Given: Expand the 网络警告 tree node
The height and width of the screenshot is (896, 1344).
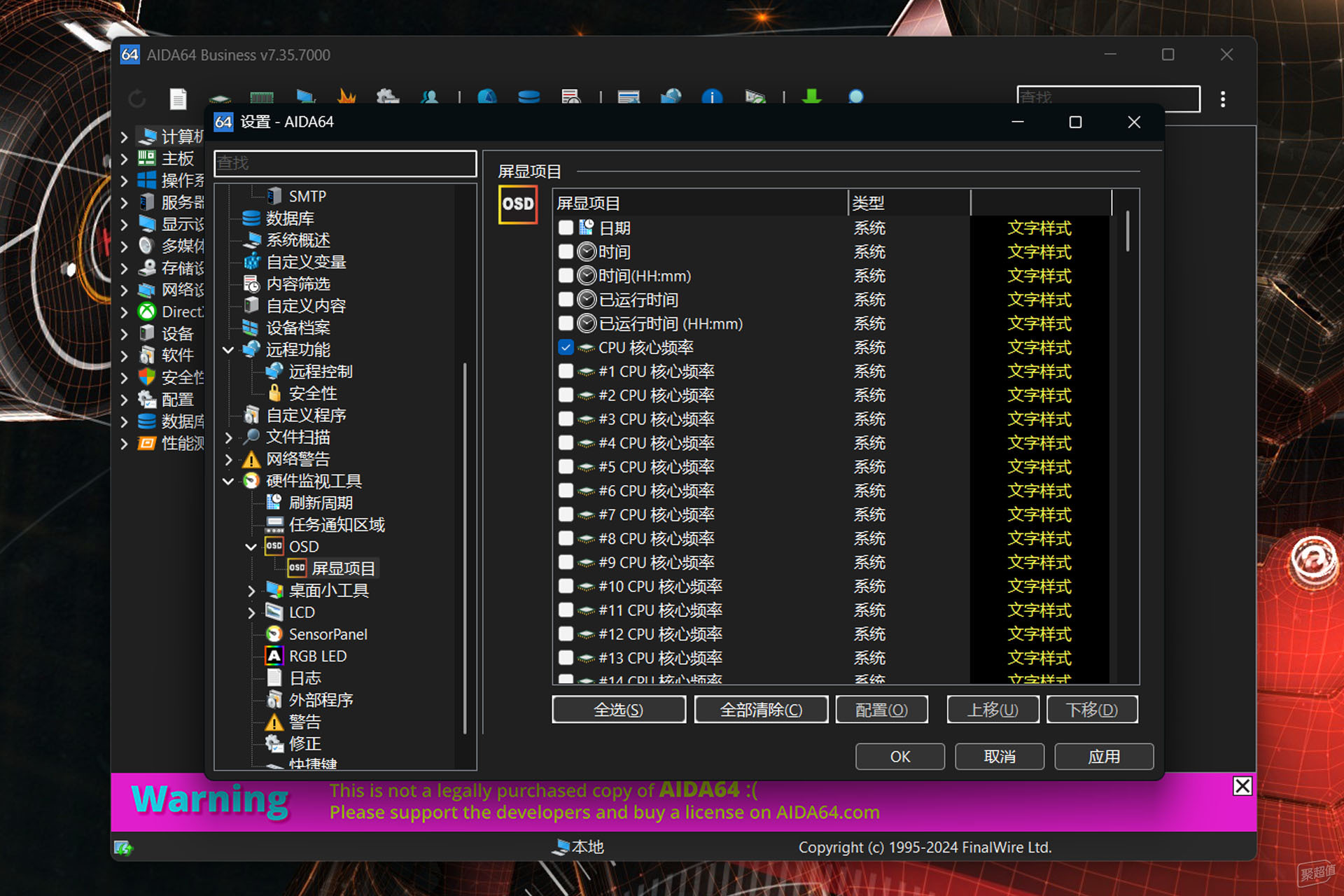Looking at the screenshot, I should 228,459.
